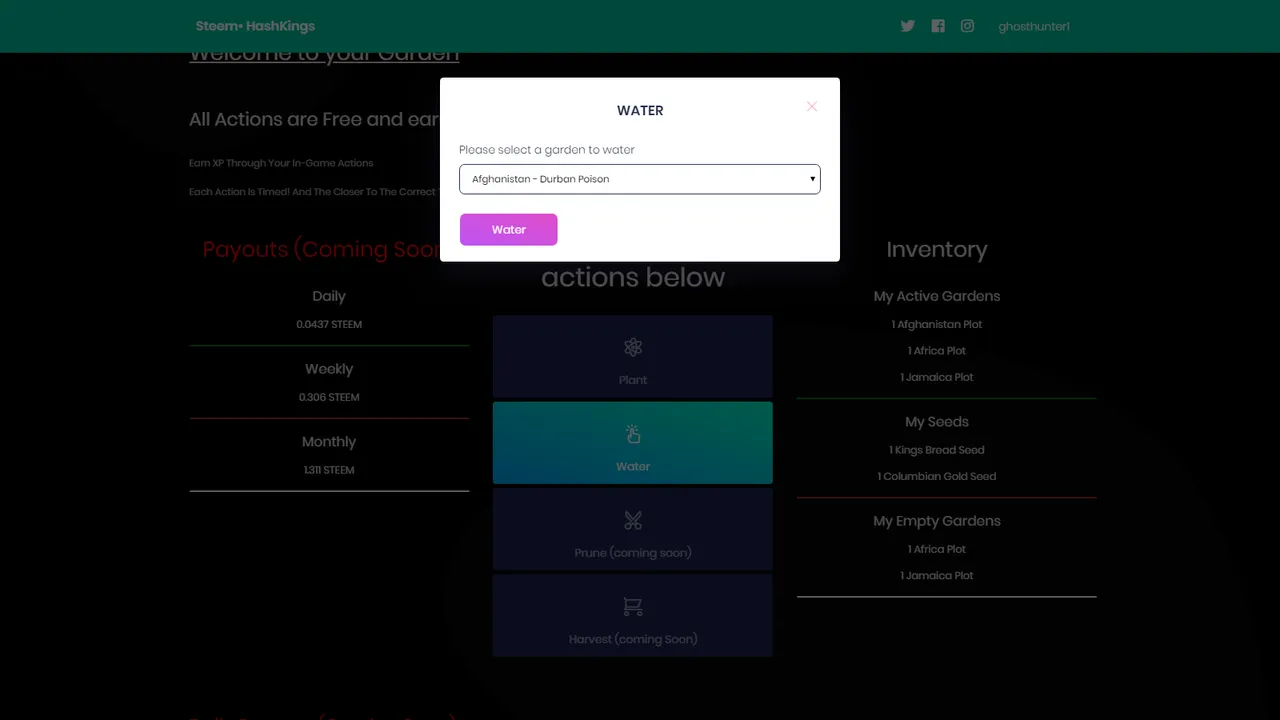The width and height of the screenshot is (1280, 720).
Task: Click the 1.311 STEEM value
Action: tap(329, 470)
